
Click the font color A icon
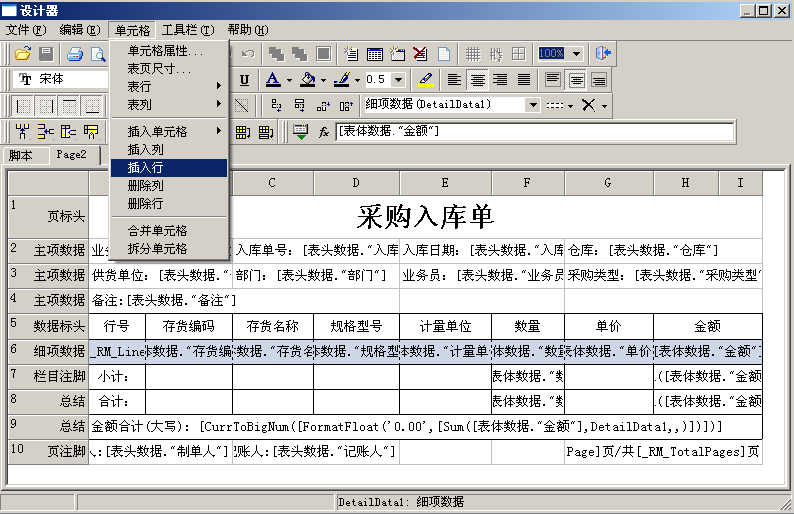click(273, 80)
